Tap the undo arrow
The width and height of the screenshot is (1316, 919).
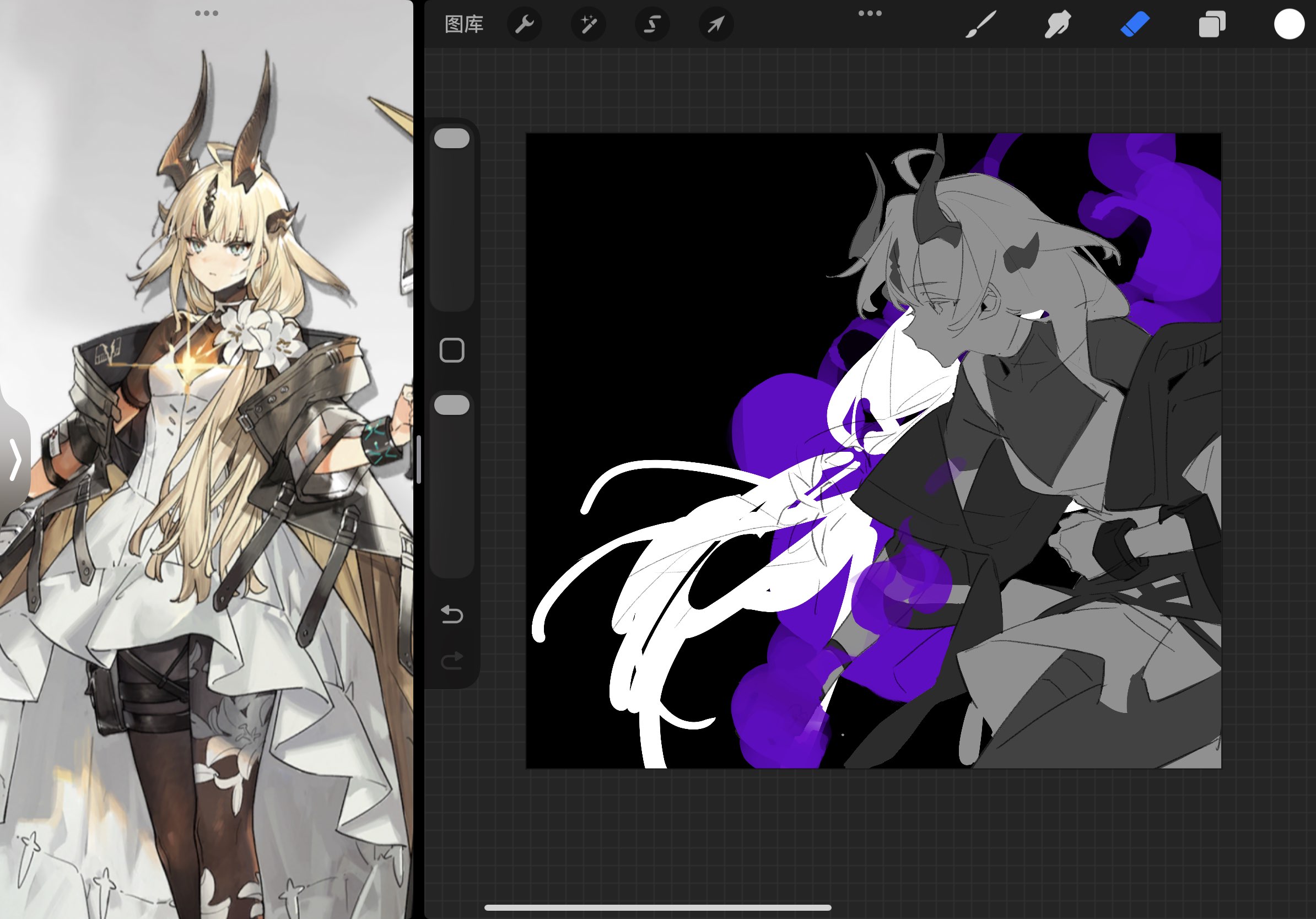point(452,615)
